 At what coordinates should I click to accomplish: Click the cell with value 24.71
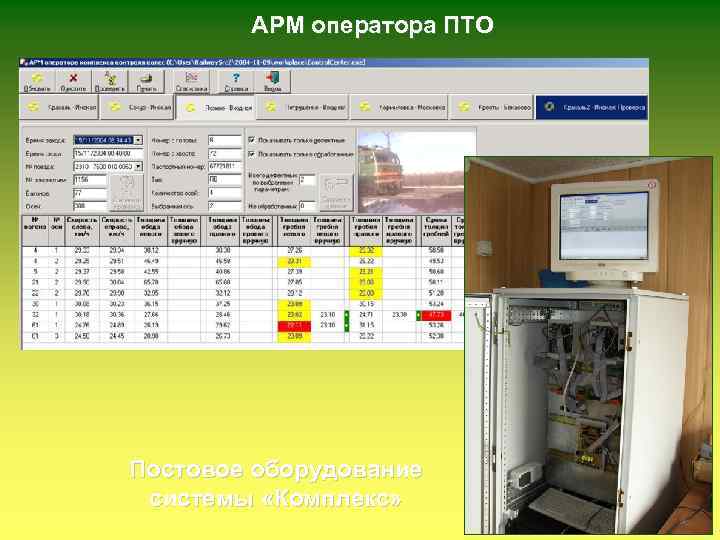[366, 315]
